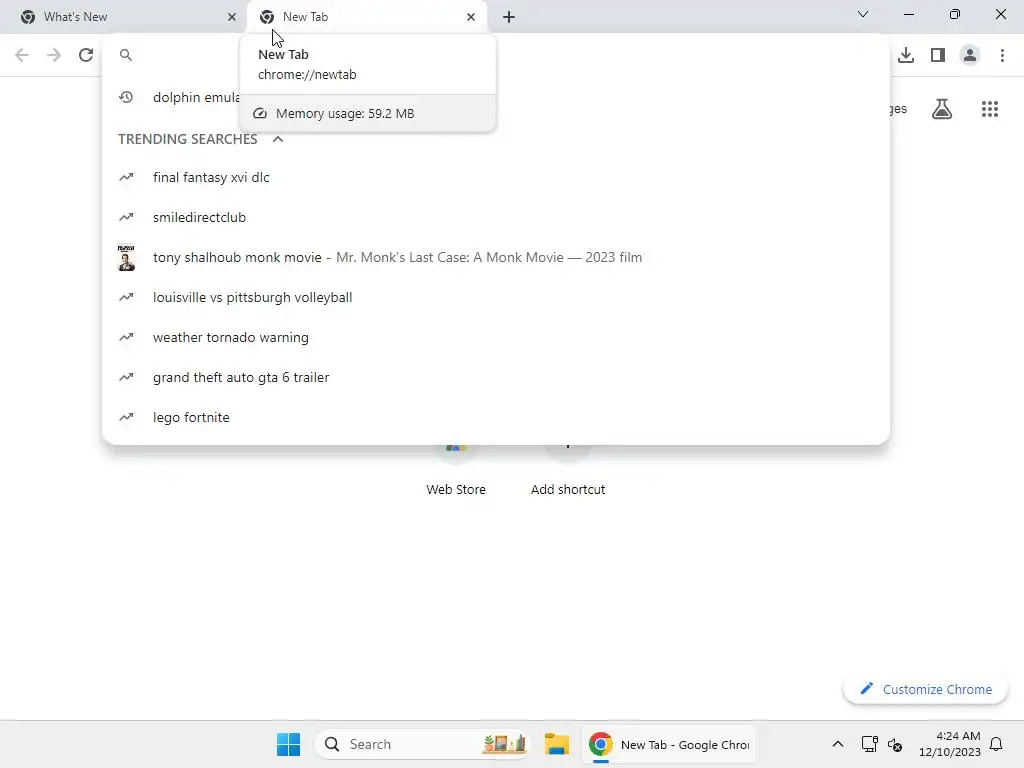Toggle the side panel icon
The height and width of the screenshot is (768, 1024).
(938, 55)
